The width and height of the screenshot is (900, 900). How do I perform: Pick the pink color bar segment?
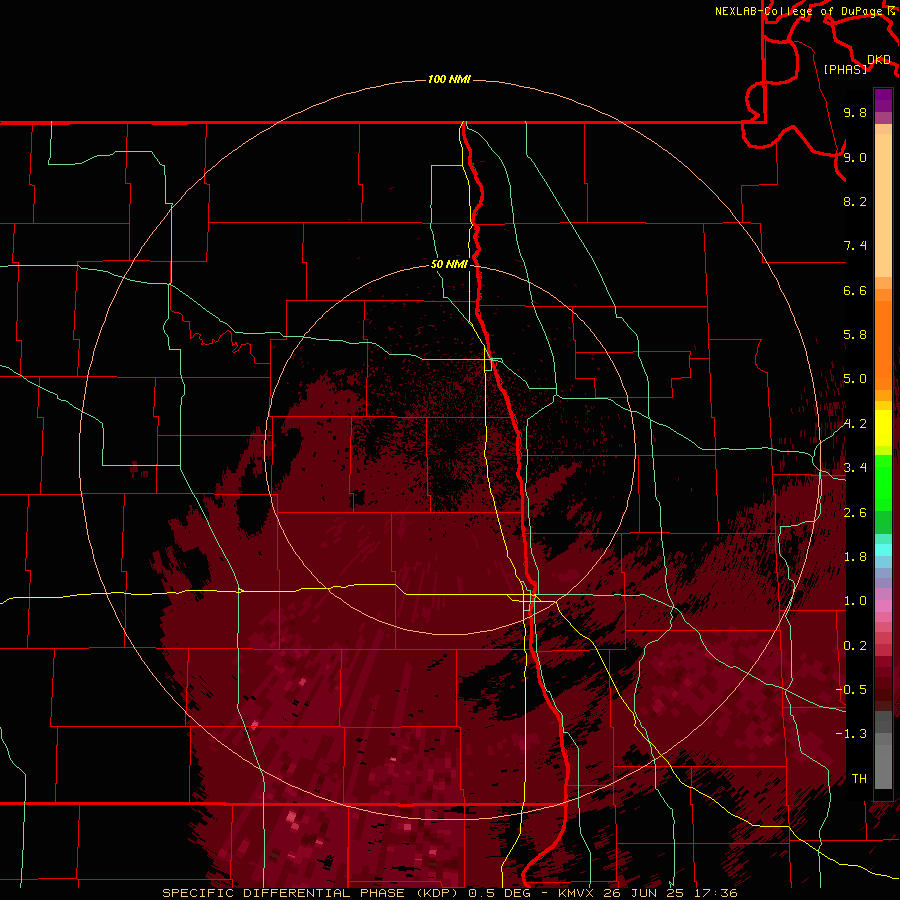[x=883, y=606]
